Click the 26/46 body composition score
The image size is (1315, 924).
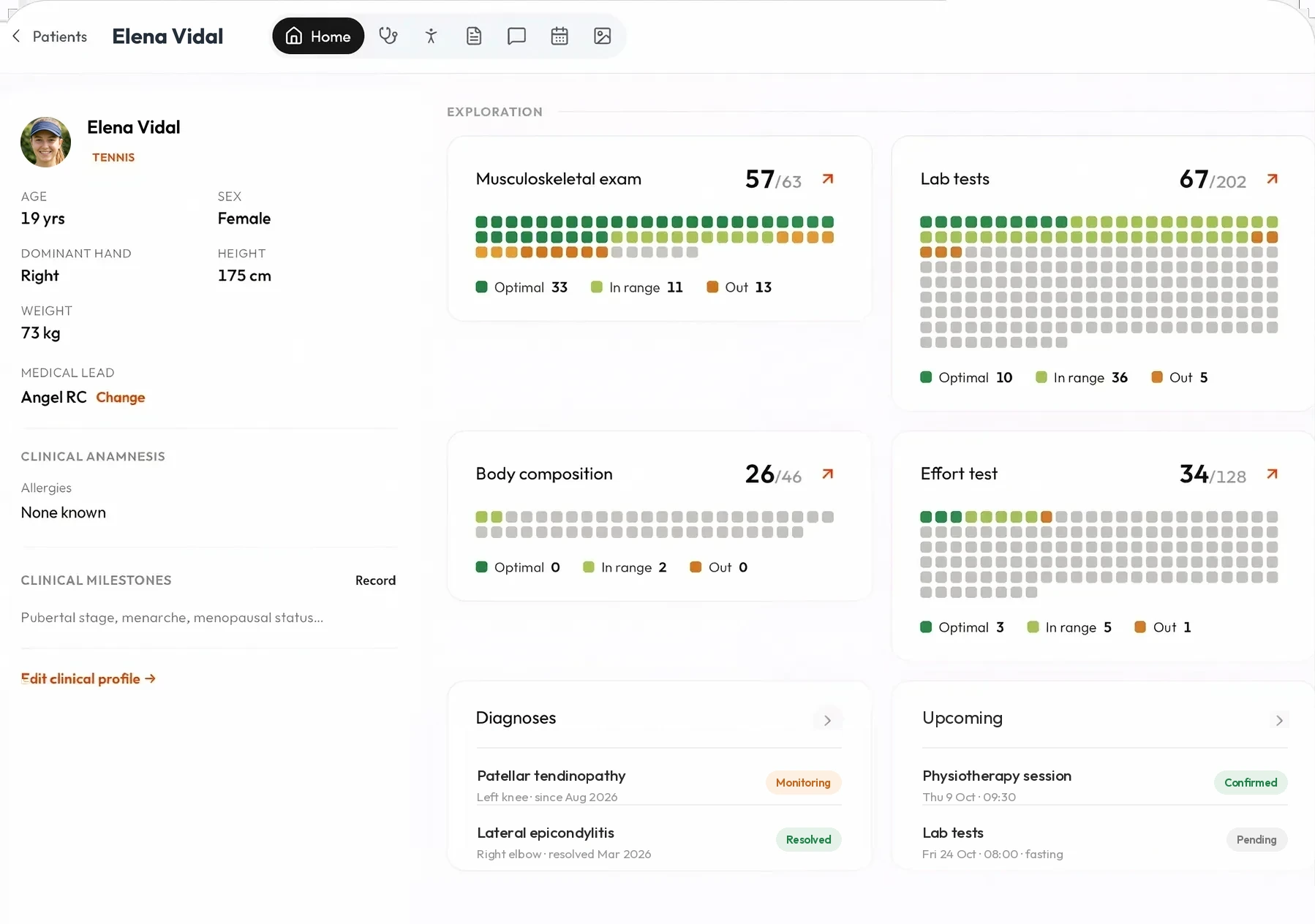[773, 474]
